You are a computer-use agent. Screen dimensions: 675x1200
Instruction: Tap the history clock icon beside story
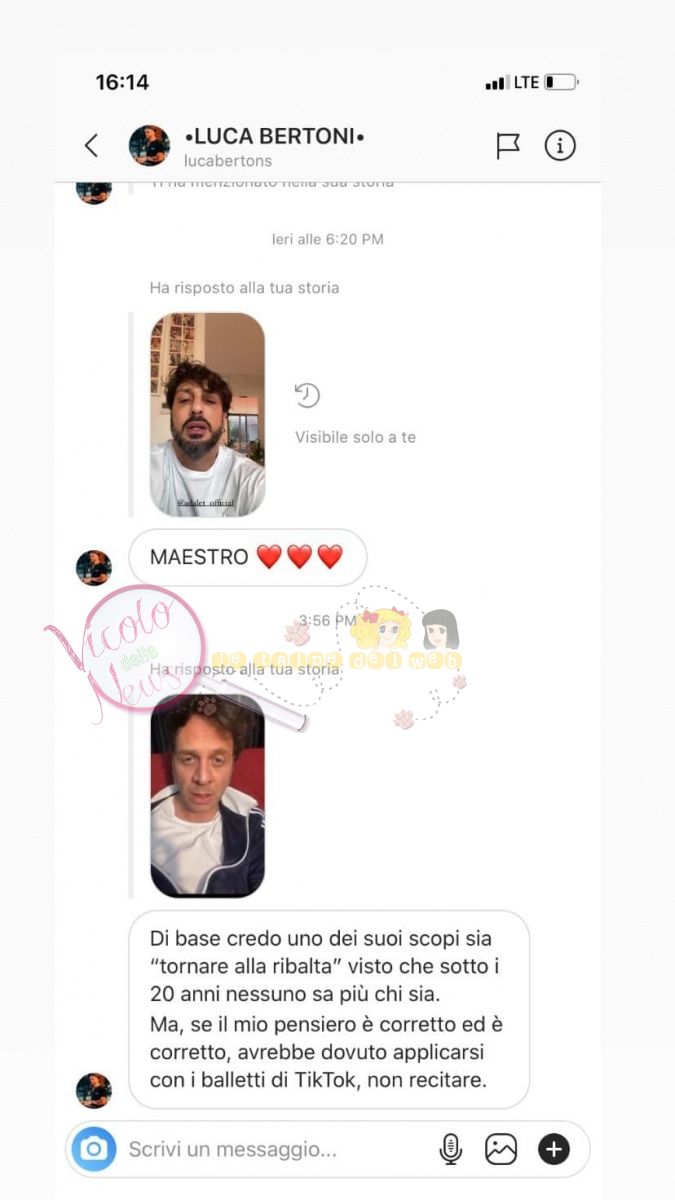(x=306, y=396)
